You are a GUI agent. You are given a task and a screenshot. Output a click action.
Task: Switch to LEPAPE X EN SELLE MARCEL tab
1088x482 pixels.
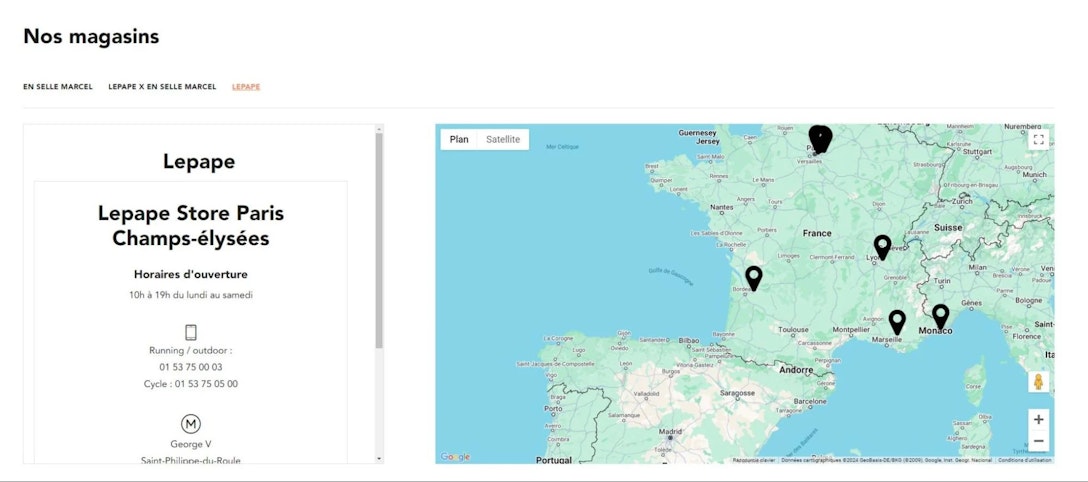point(162,87)
